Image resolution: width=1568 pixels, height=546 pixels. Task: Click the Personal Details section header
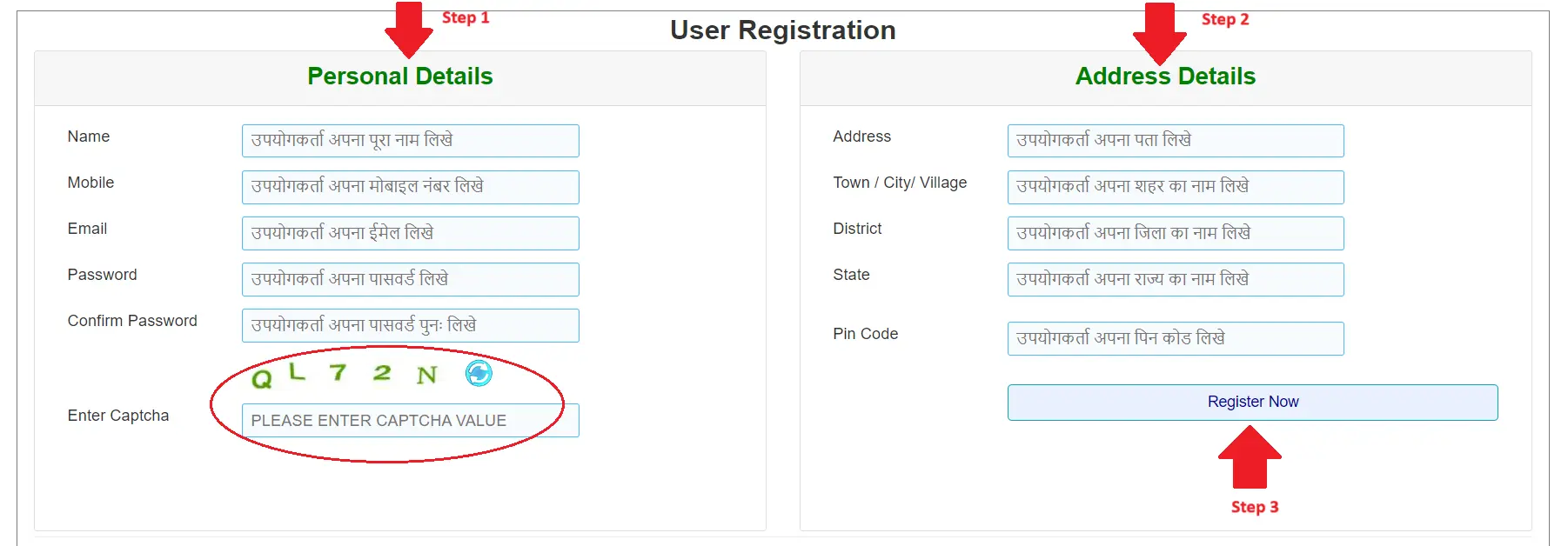pos(399,77)
